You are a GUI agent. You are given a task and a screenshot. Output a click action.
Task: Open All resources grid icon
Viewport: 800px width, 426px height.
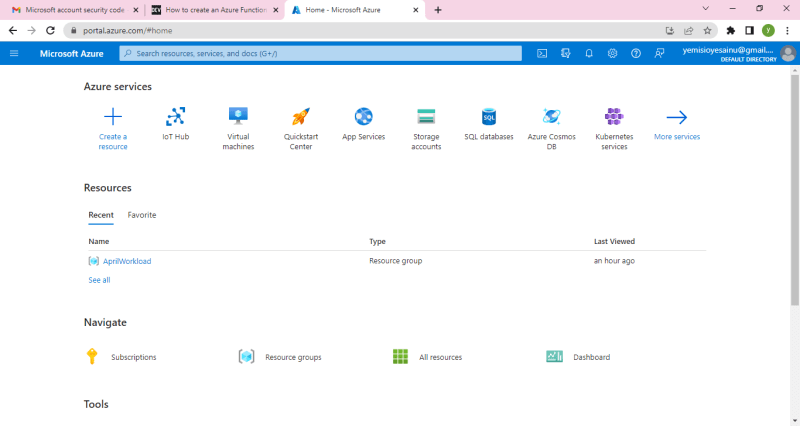pyautogui.click(x=401, y=357)
